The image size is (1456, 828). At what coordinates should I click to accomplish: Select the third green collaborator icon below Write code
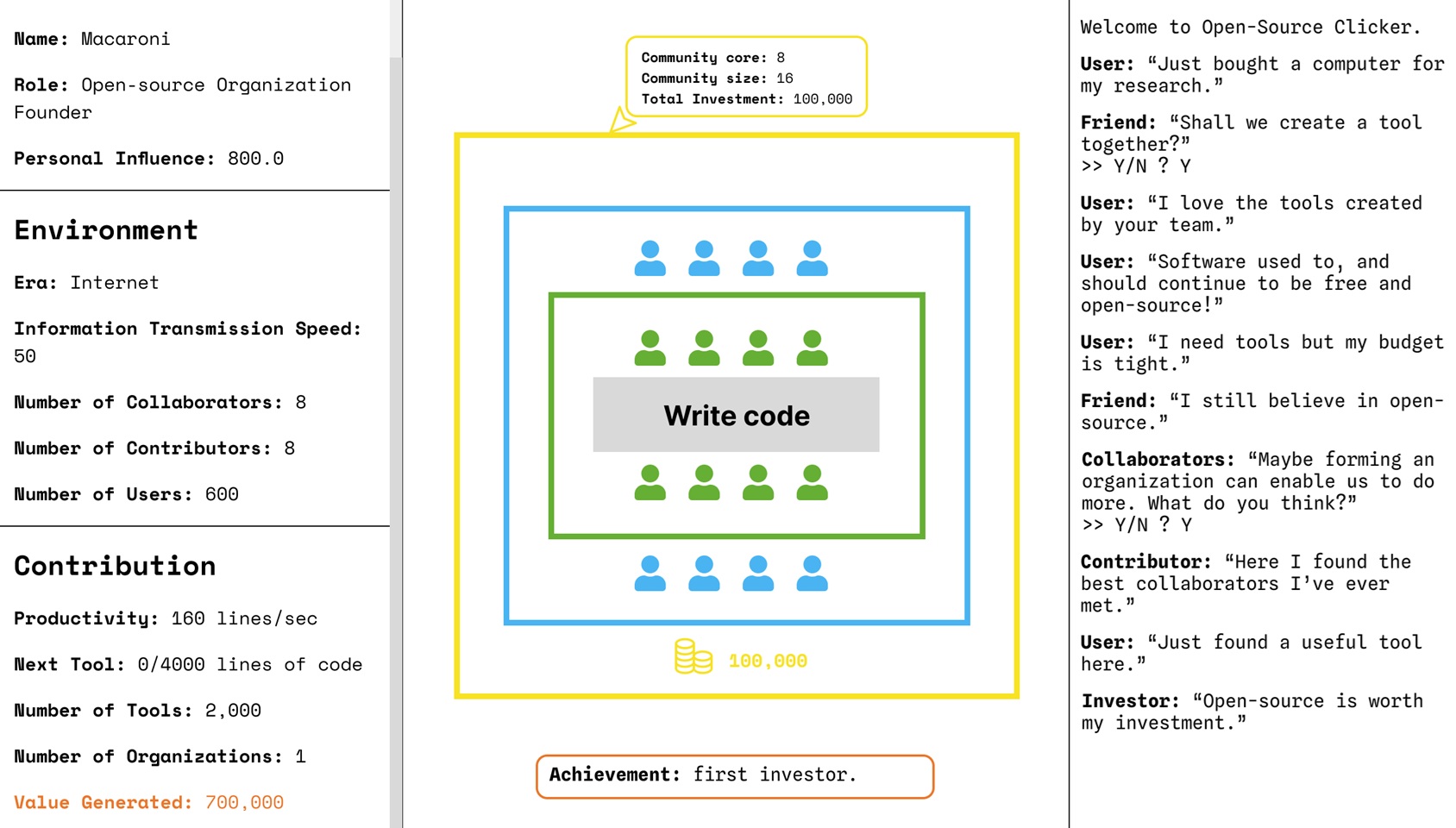[758, 483]
